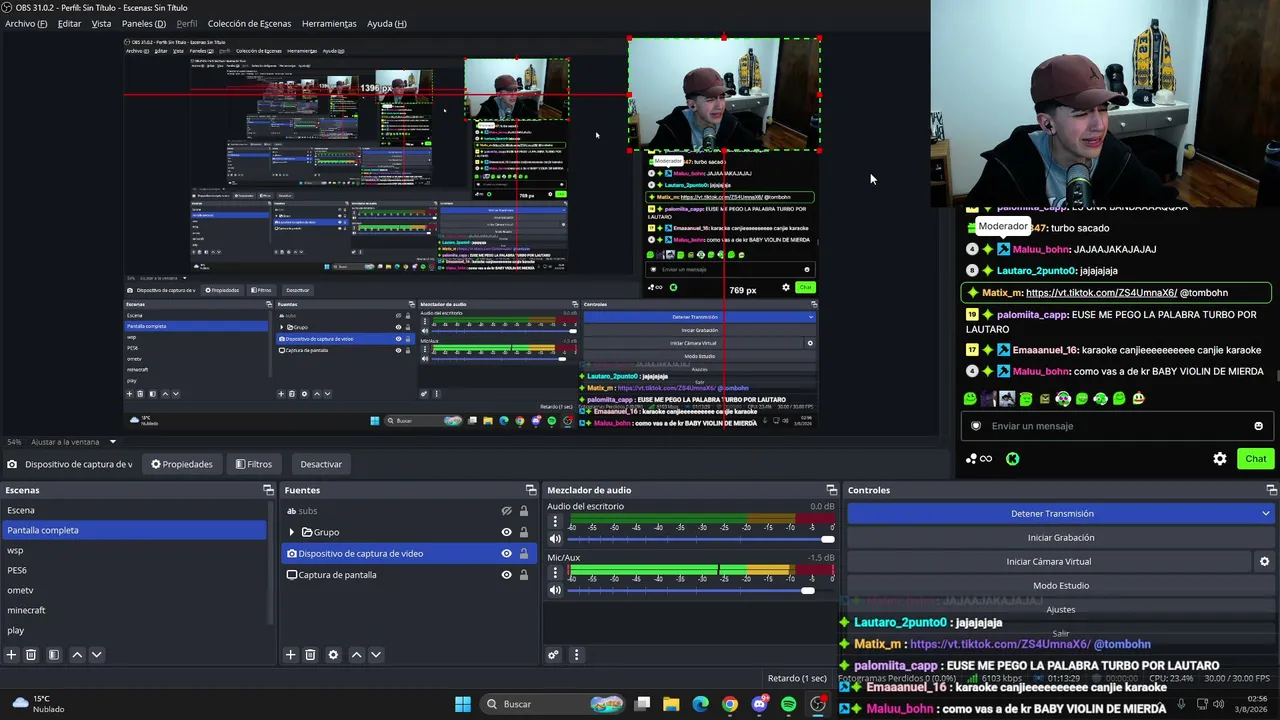Open the TikTok link posted by Matix_m
Viewport: 1280px width, 720px height.
(x=1101, y=293)
